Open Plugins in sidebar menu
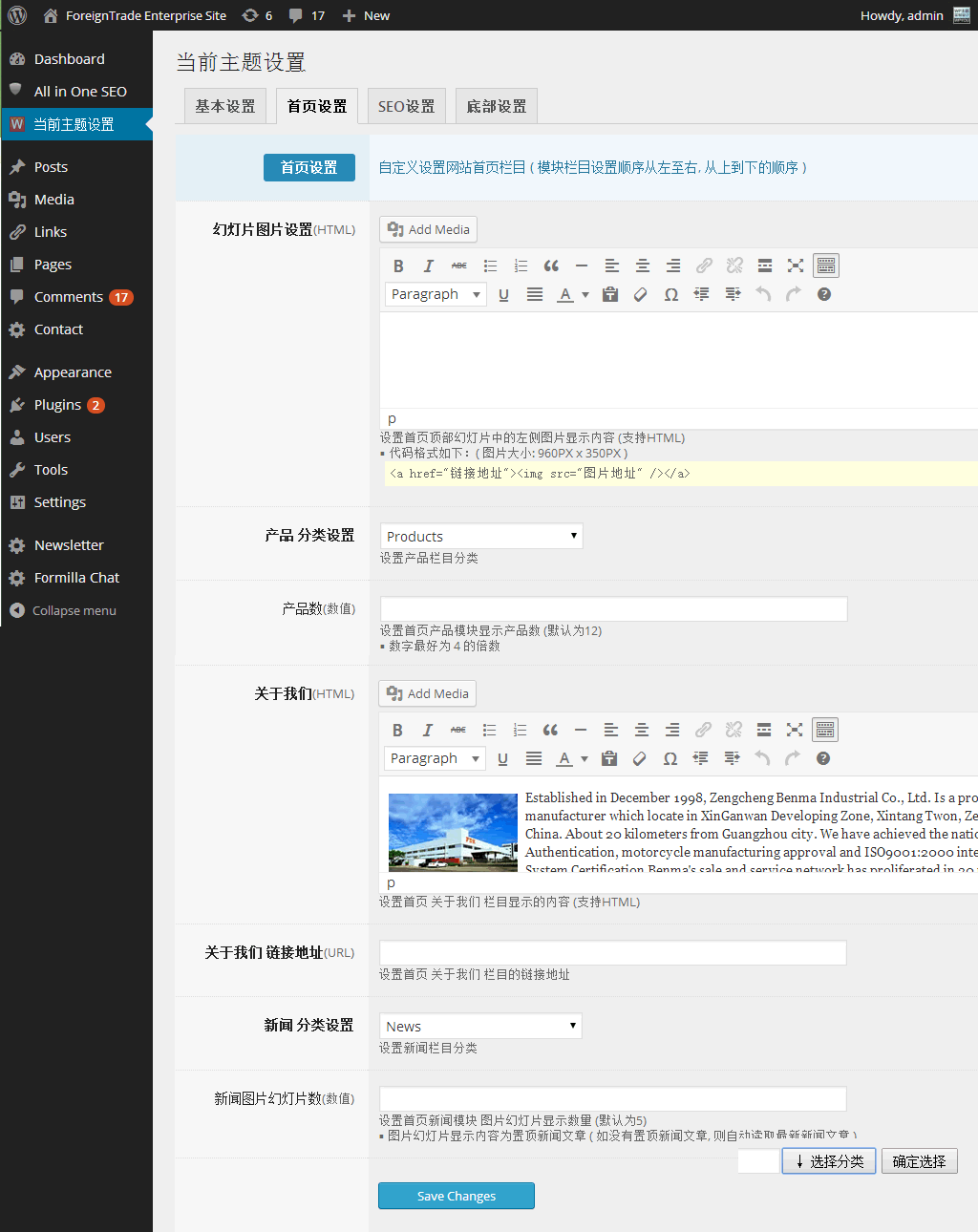The image size is (978, 1232). click(x=76, y=405)
